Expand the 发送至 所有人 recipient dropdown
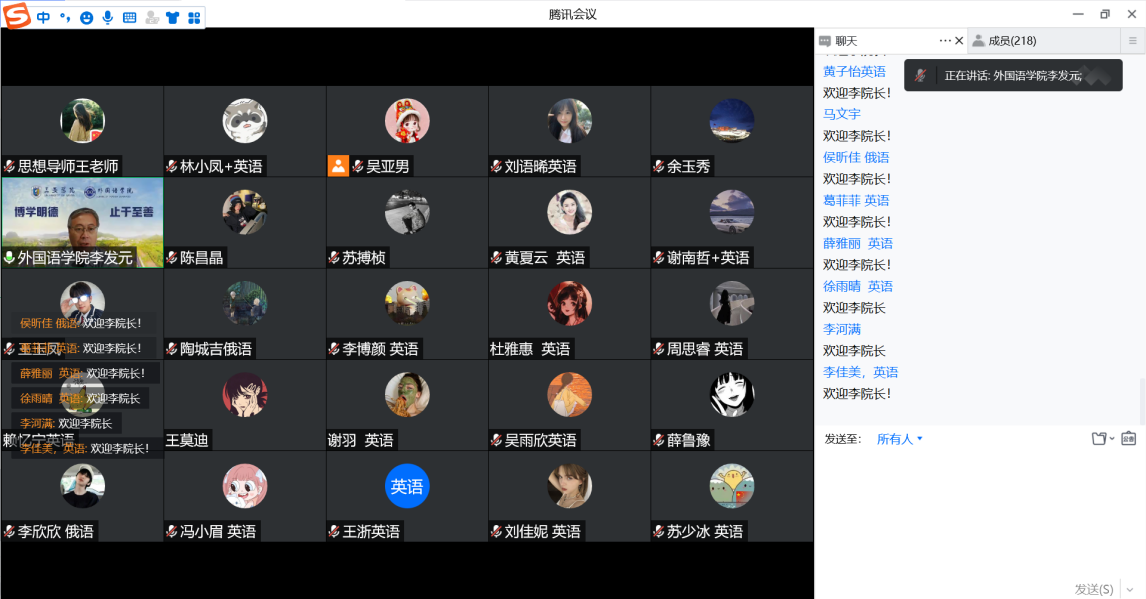The image size is (1146, 599). pyautogui.click(x=900, y=439)
